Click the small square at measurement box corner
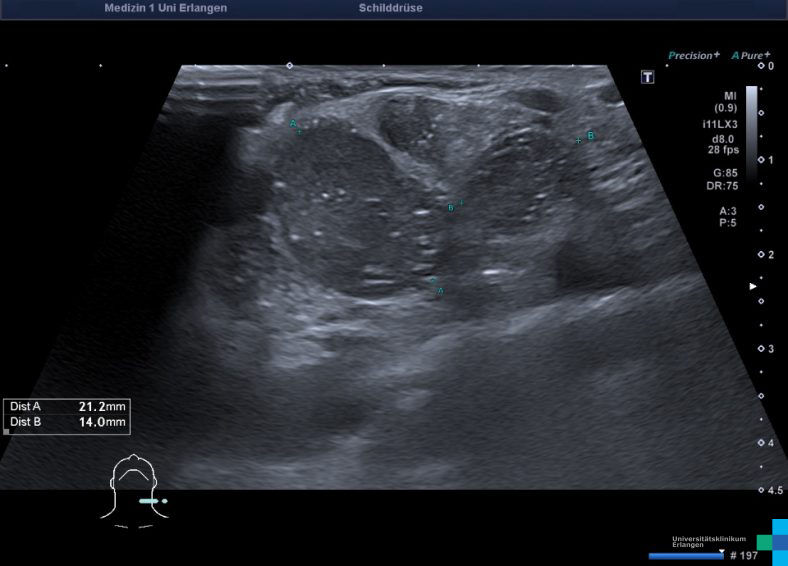This screenshot has height=566, width=788. pos(7,432)
